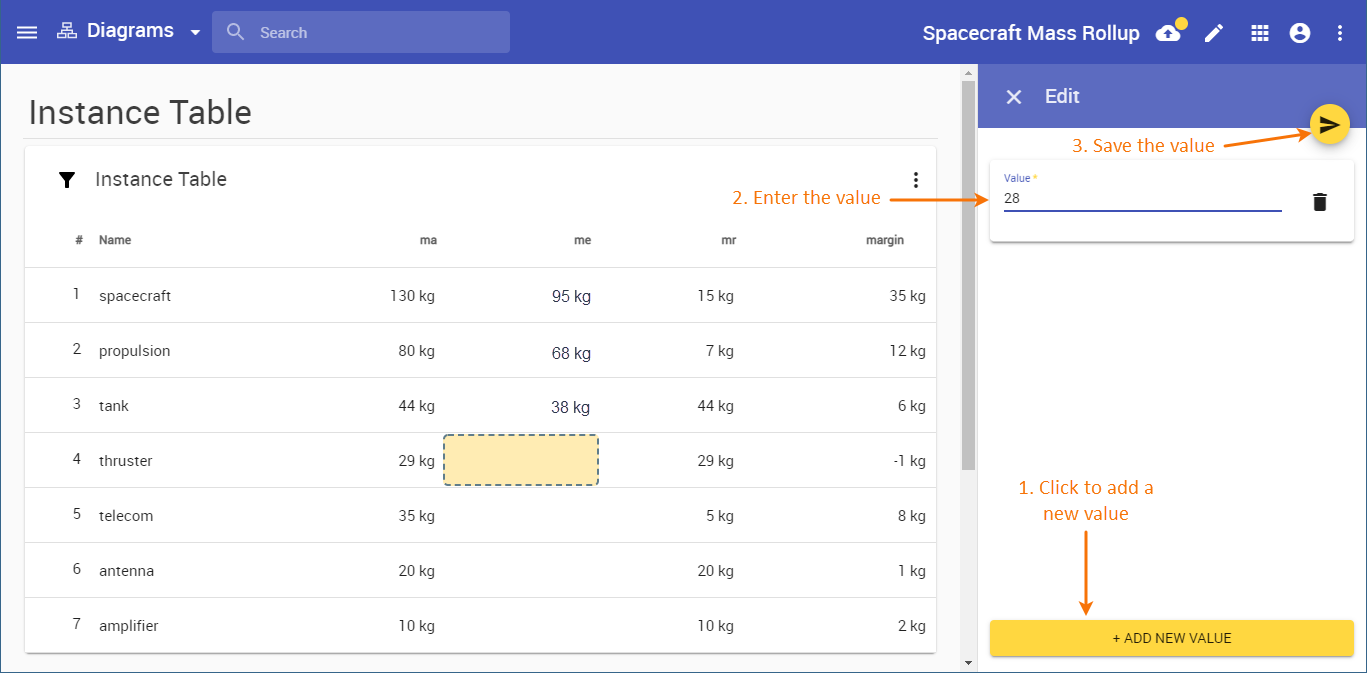Select the highlighted thruster me cell
1367x673 pixels.
[x=520, y=460]
